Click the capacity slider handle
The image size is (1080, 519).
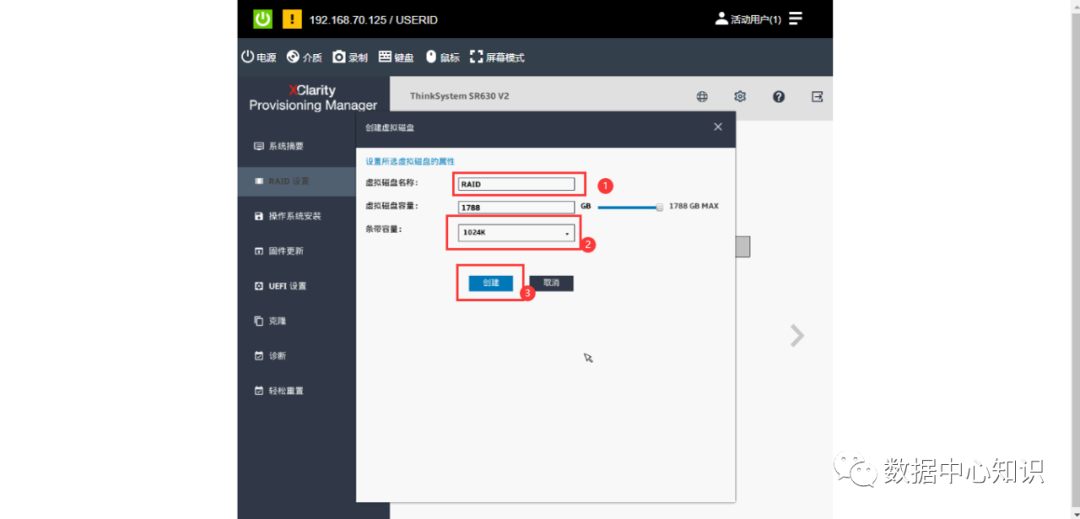tap(660, 206)
